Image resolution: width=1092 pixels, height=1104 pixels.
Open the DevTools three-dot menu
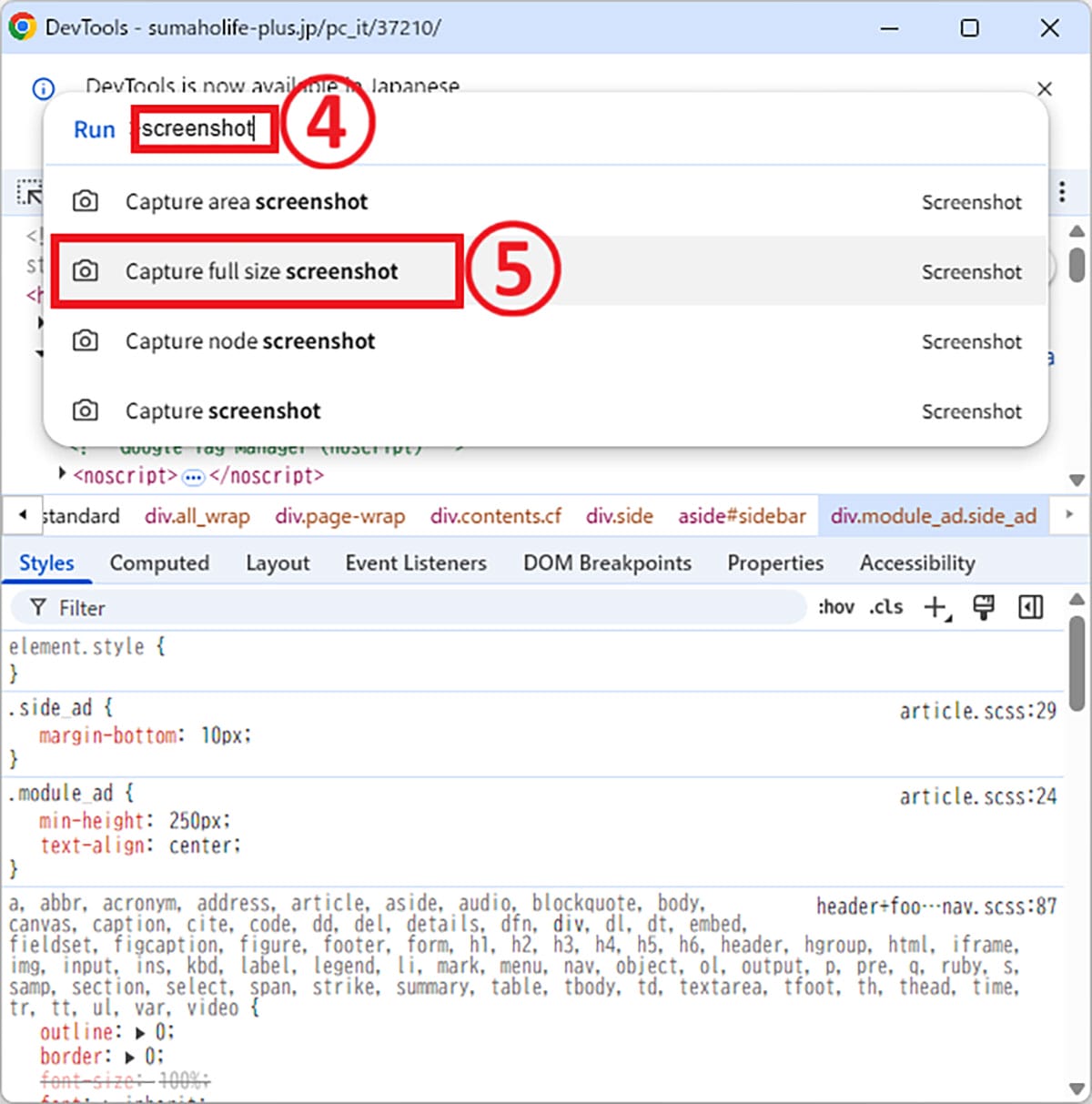coord(1061,192)
